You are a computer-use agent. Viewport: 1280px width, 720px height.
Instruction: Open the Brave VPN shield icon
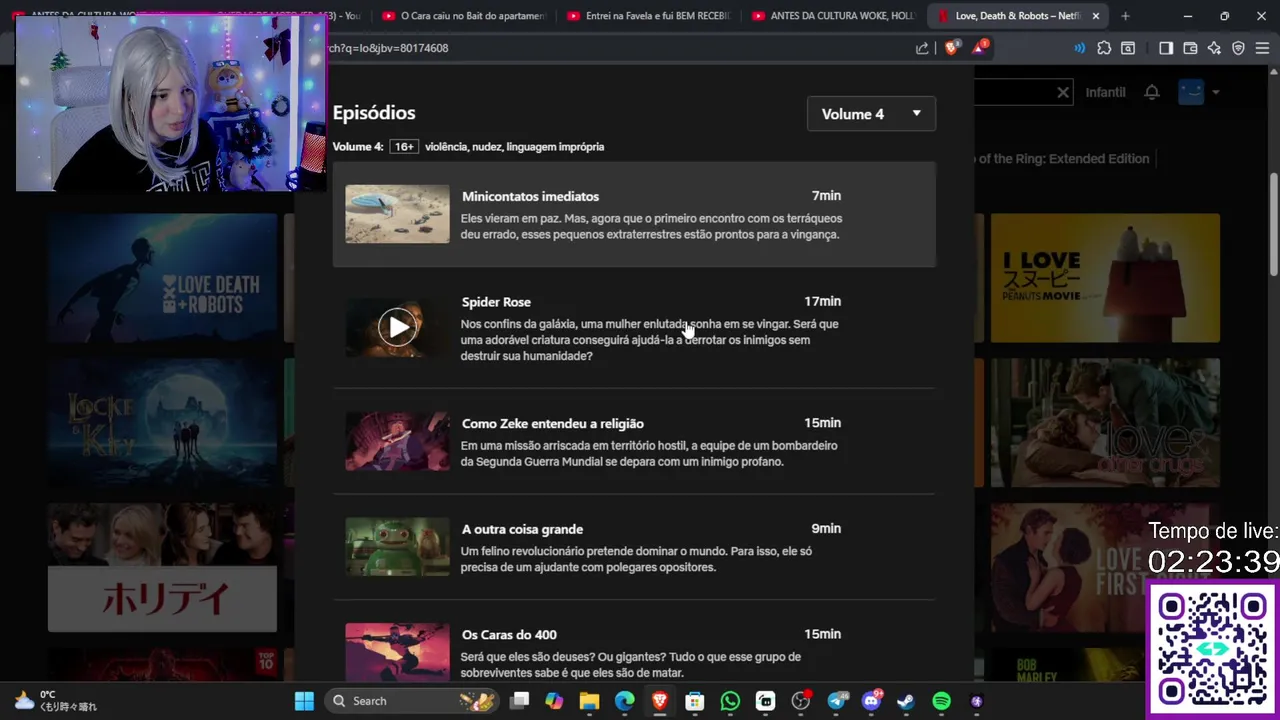pos(1238,48)
